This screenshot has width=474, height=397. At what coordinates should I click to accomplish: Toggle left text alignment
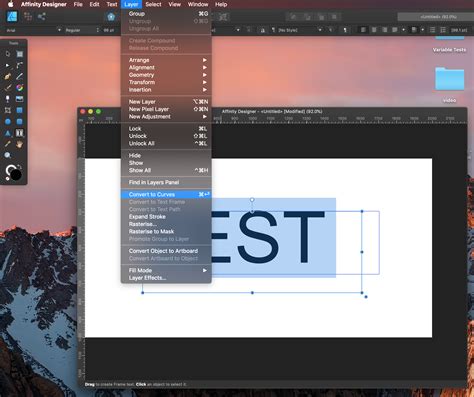click(363, 30)
